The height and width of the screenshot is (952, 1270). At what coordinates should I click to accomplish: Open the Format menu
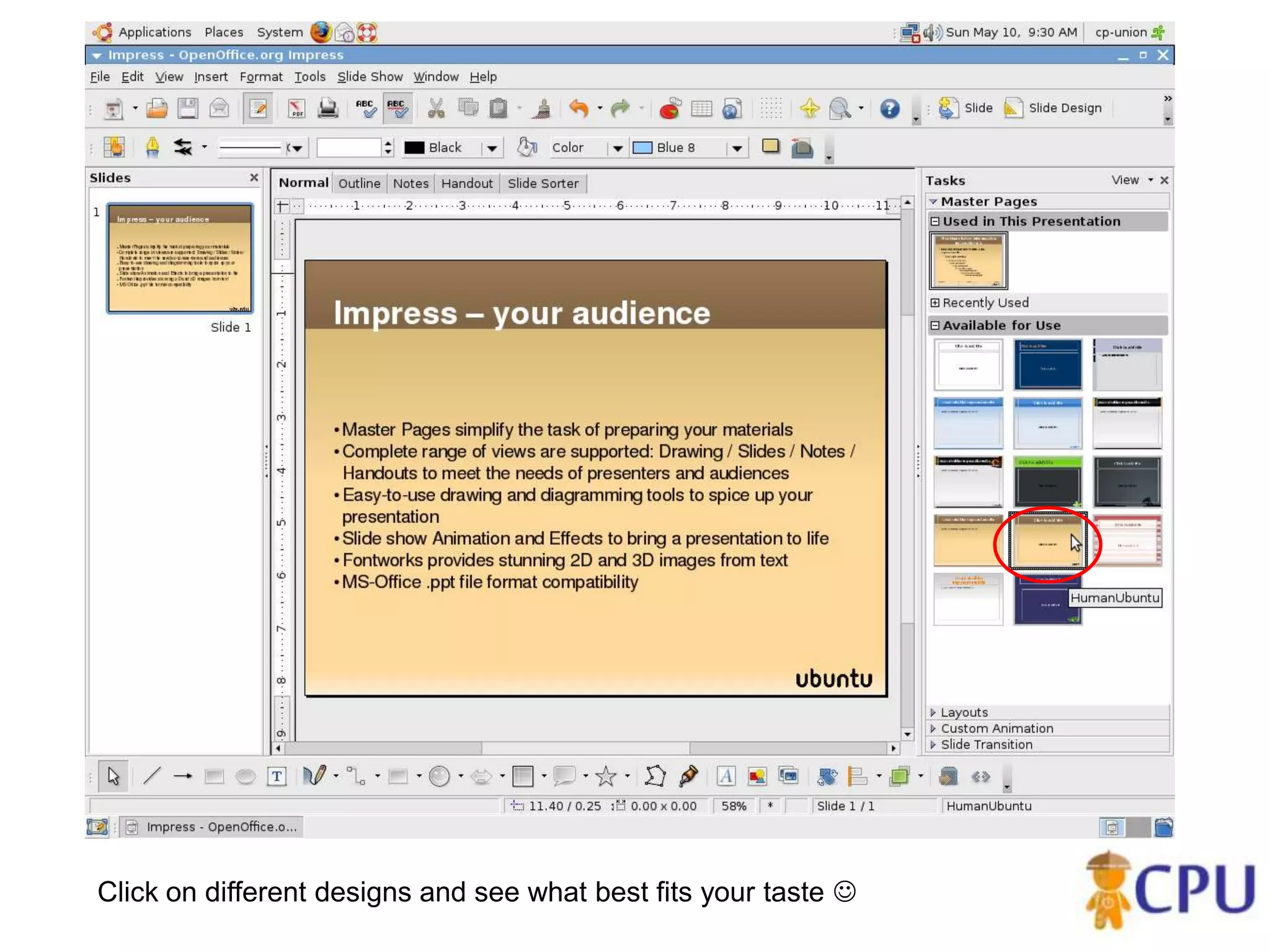pyautogui.click(x=261, y=77)
